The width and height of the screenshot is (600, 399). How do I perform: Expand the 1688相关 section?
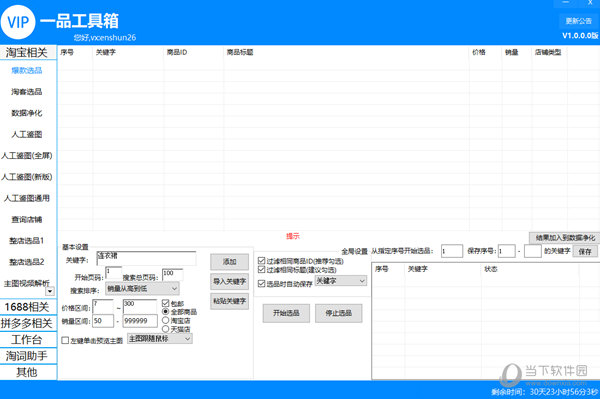point(26,307)
